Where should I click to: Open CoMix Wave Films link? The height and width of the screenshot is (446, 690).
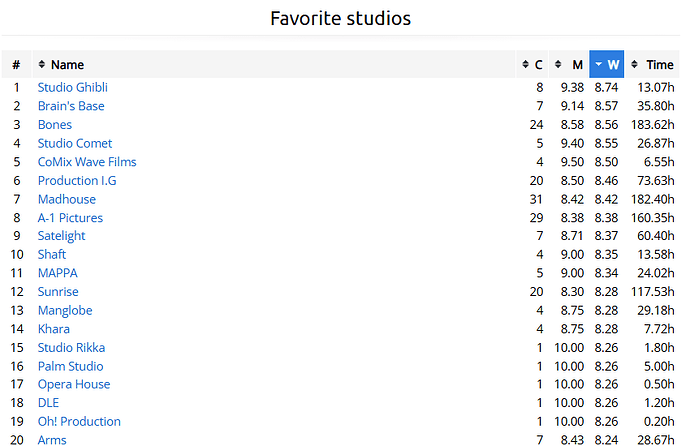pyautogui.click(x=87, y=162)
